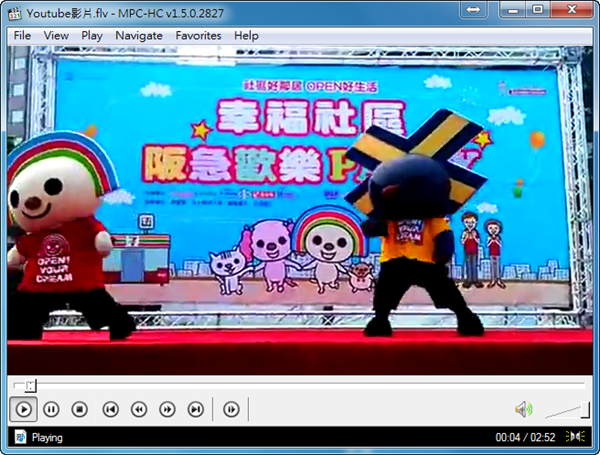Image resolution: width=600 pixels, height=455 pixels.
Task: Click the increase speed (fast-forward) button
Action: click(x=167, y=409)
